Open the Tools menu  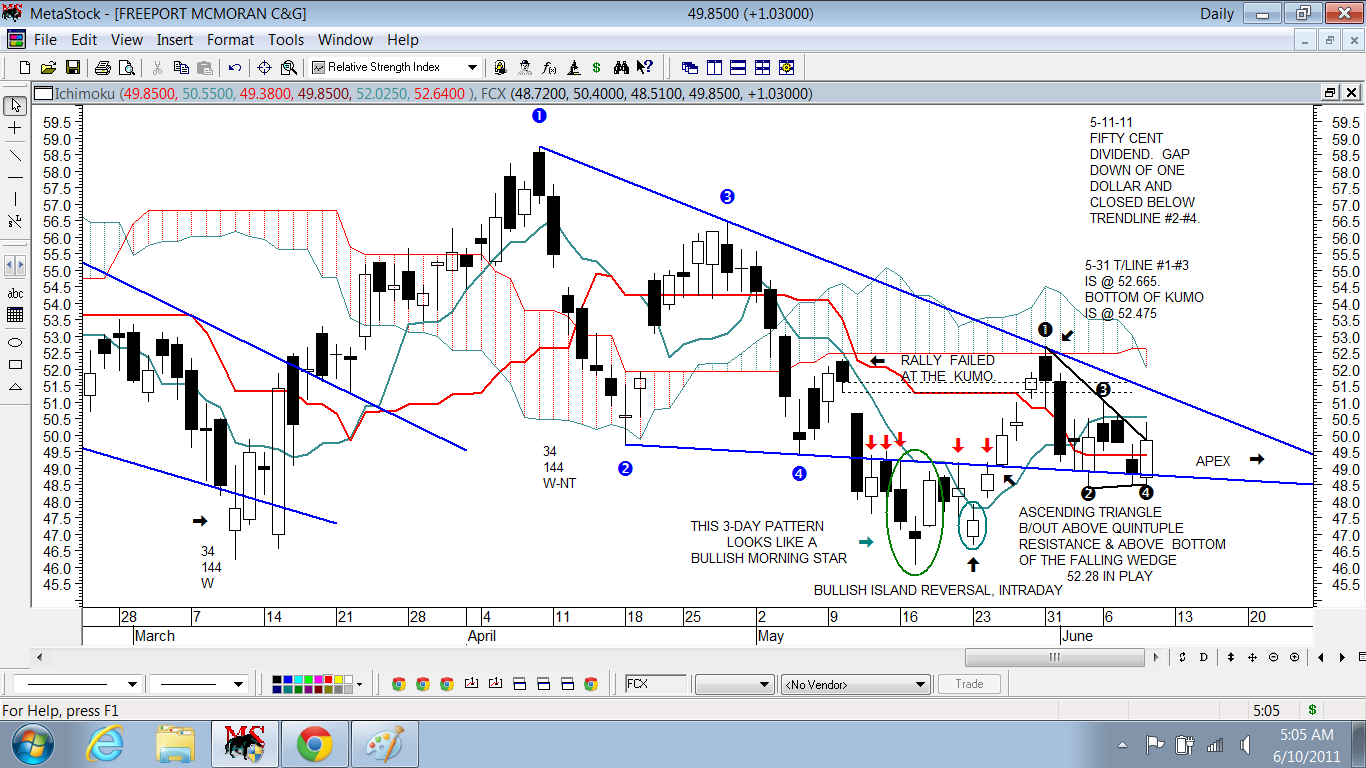(x=286, y=40)
